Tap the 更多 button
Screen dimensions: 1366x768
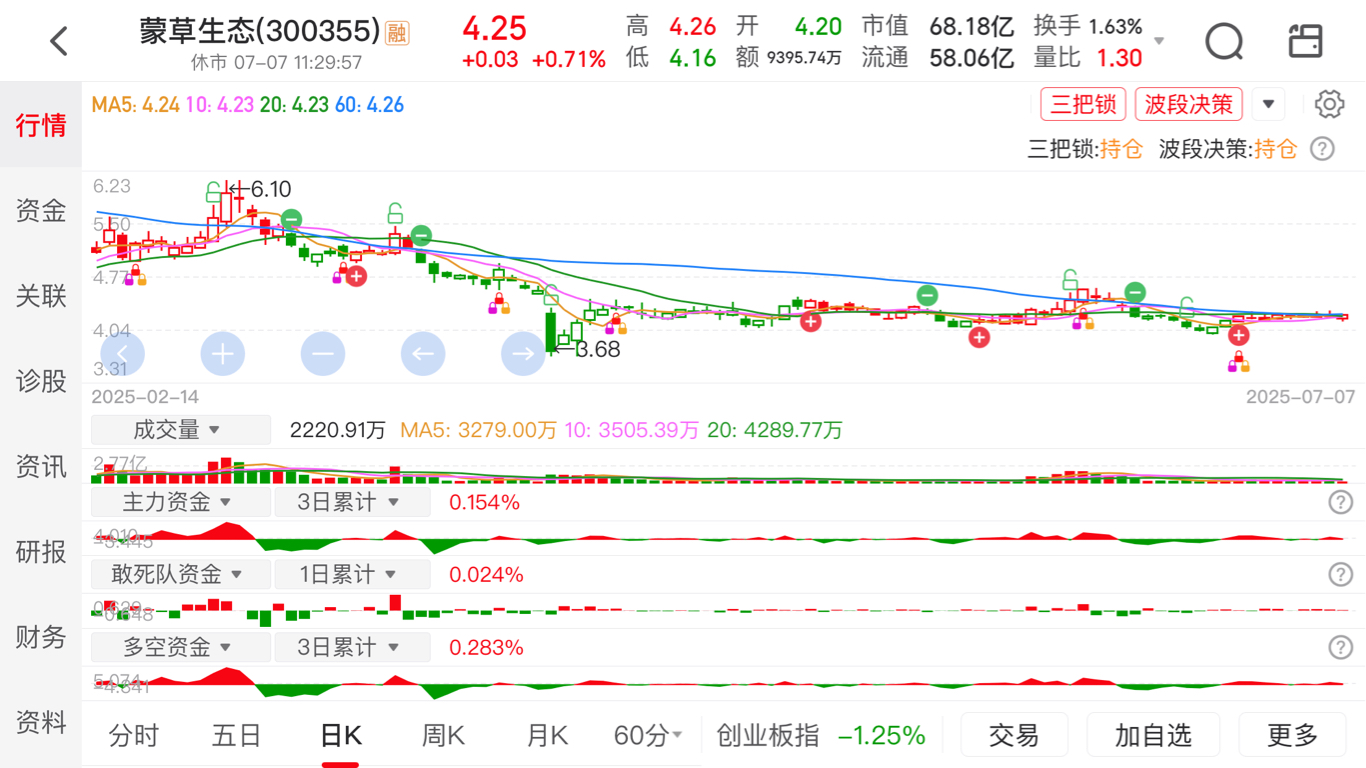[1292, 736]
